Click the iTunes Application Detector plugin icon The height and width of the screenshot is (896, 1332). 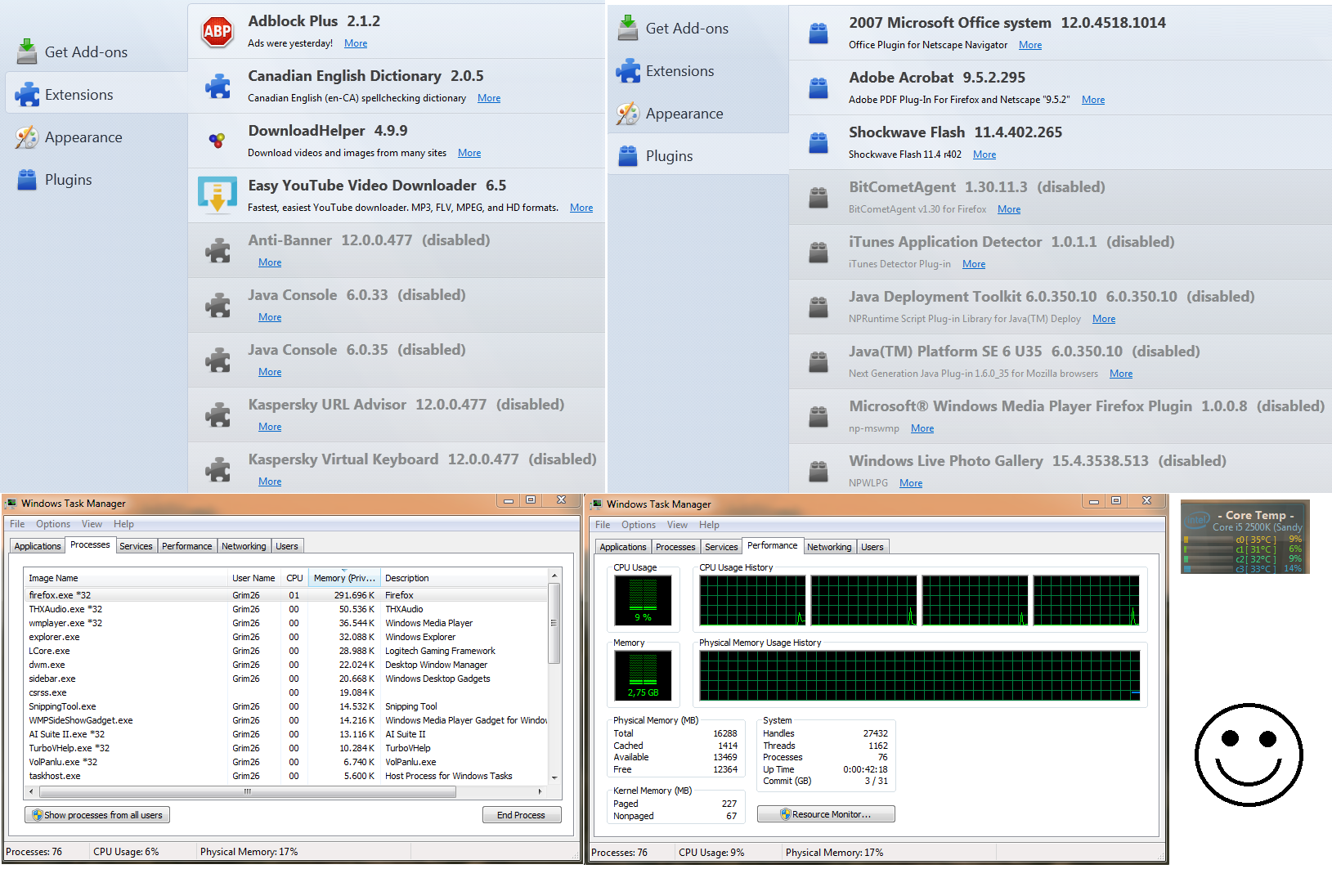click(x=818, y=253)
